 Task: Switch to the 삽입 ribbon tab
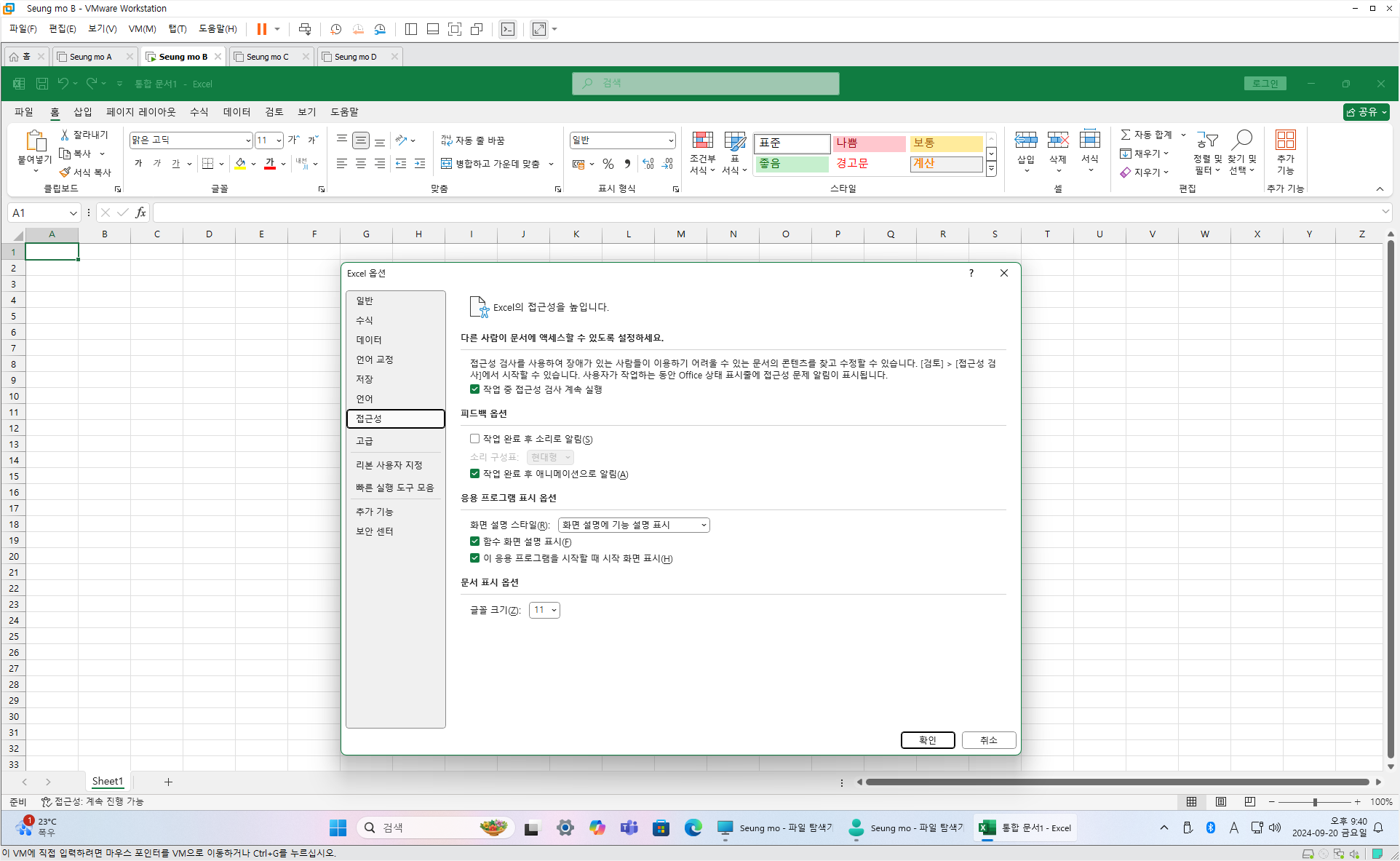coord(82,111)
